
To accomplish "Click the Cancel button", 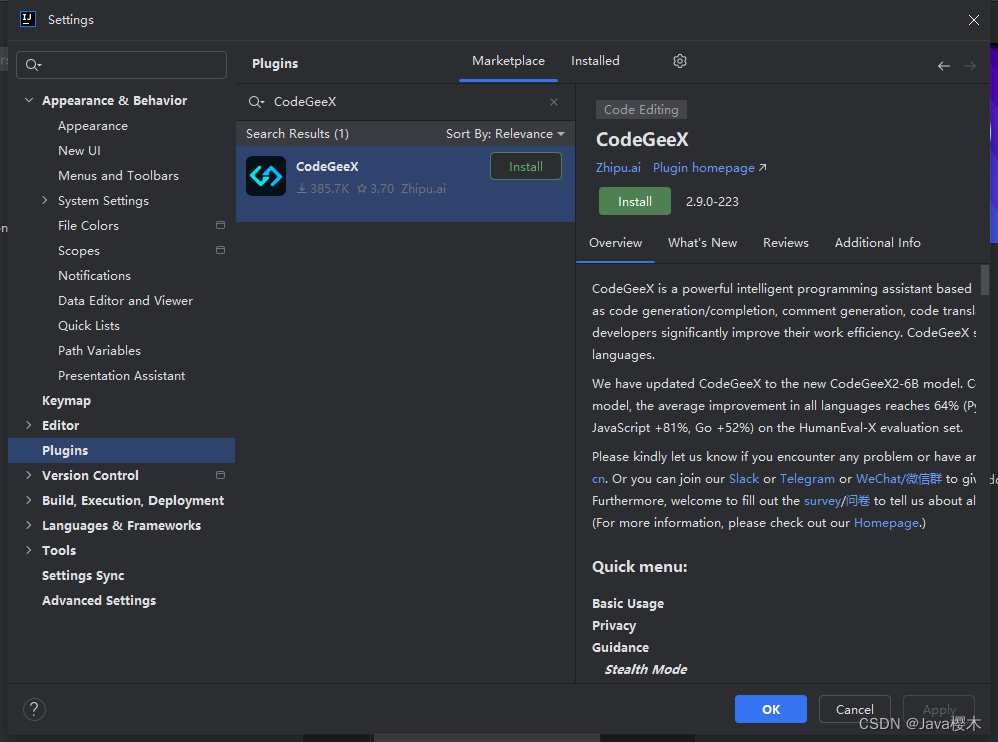I will pyautogui.click(x=854, y=709).
